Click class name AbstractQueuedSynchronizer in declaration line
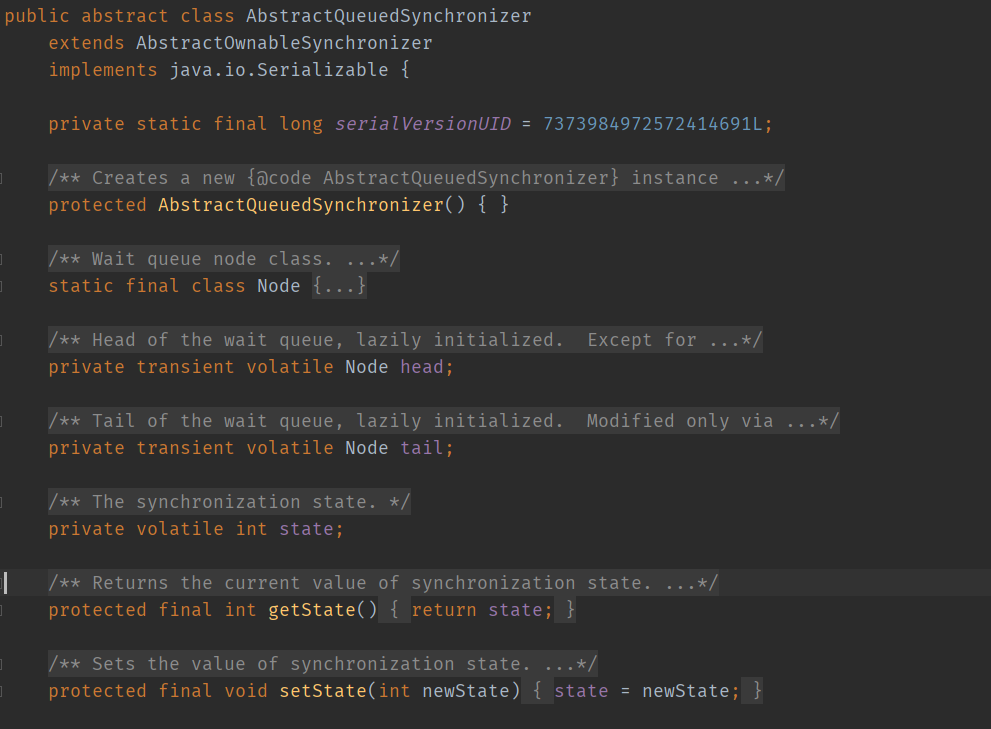991x729 pixels. click(x=389, y=16)
